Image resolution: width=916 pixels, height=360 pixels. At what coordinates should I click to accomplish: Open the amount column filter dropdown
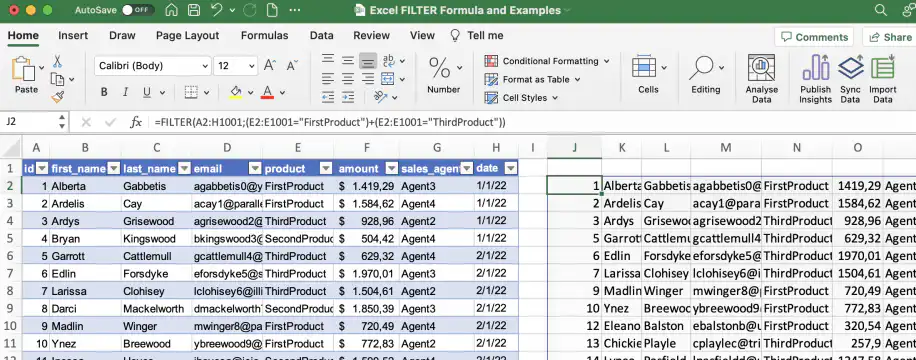pos(391,169)
